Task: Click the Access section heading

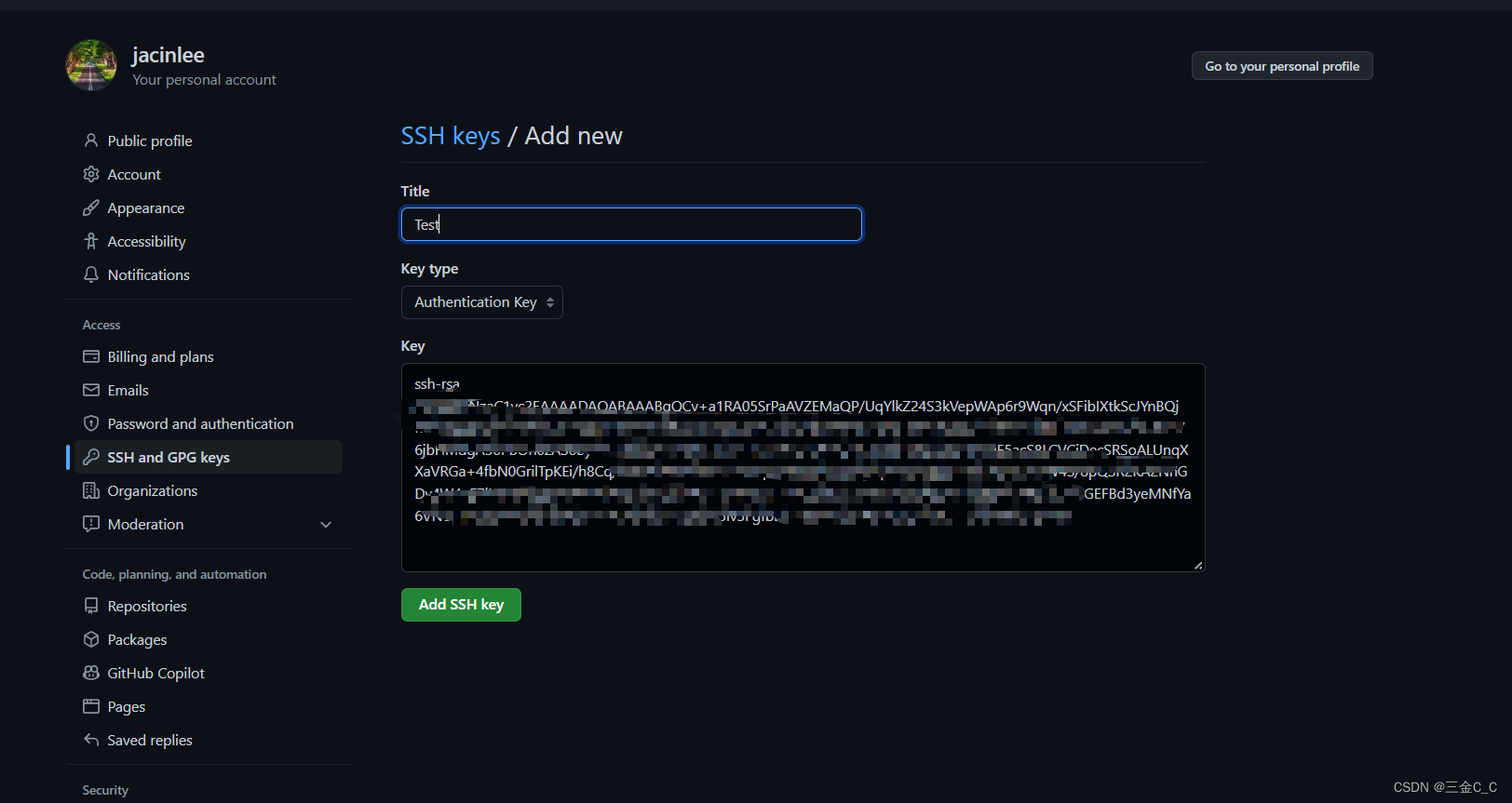Action: pyautogui.click(x=101, y=325)
